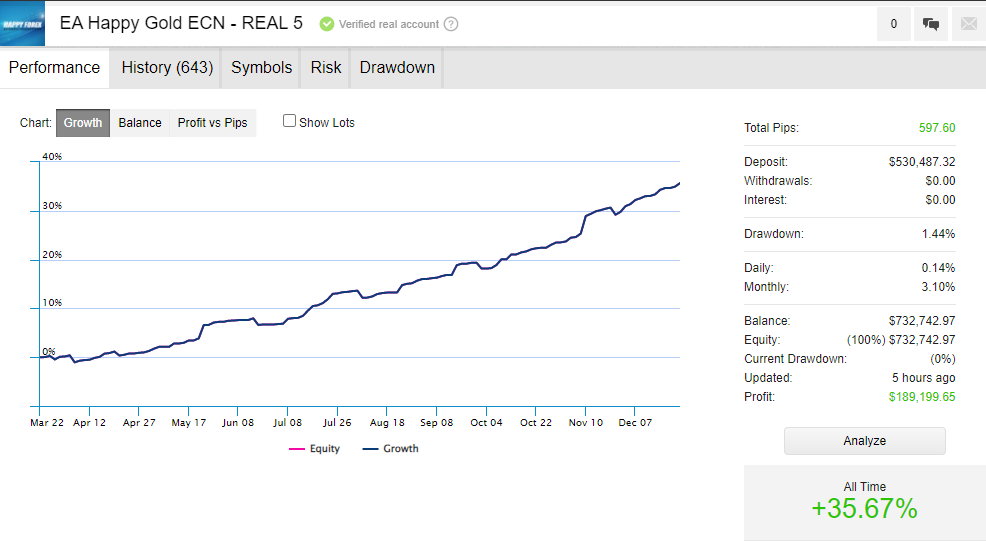The width and height of the screenshot is (986, 545).
Task: Click the Deposit value $530,487.32
Action: [x=922, y=162]
